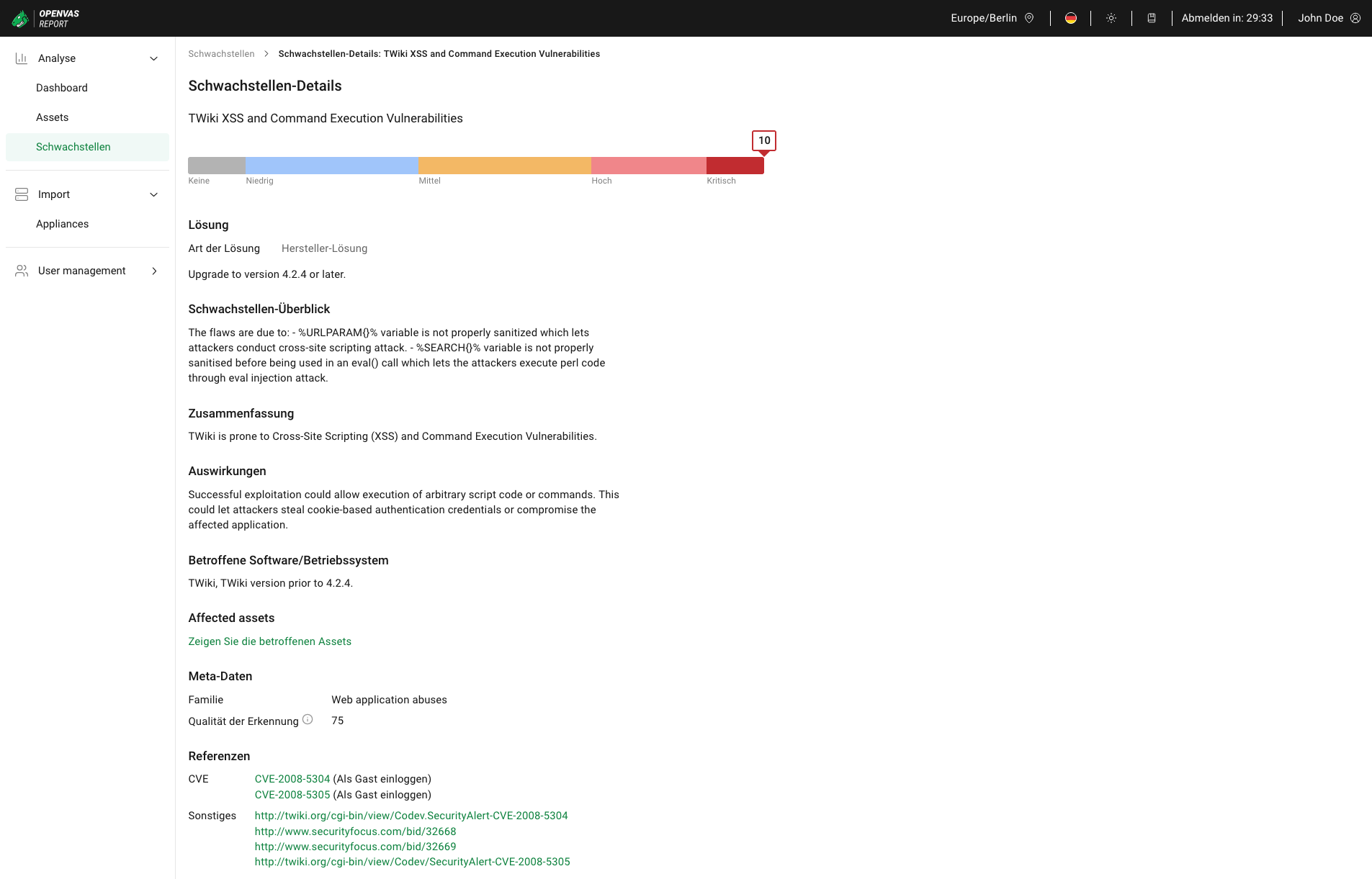
Task: Click the Hoch severity label
Action: click(601, 181)
